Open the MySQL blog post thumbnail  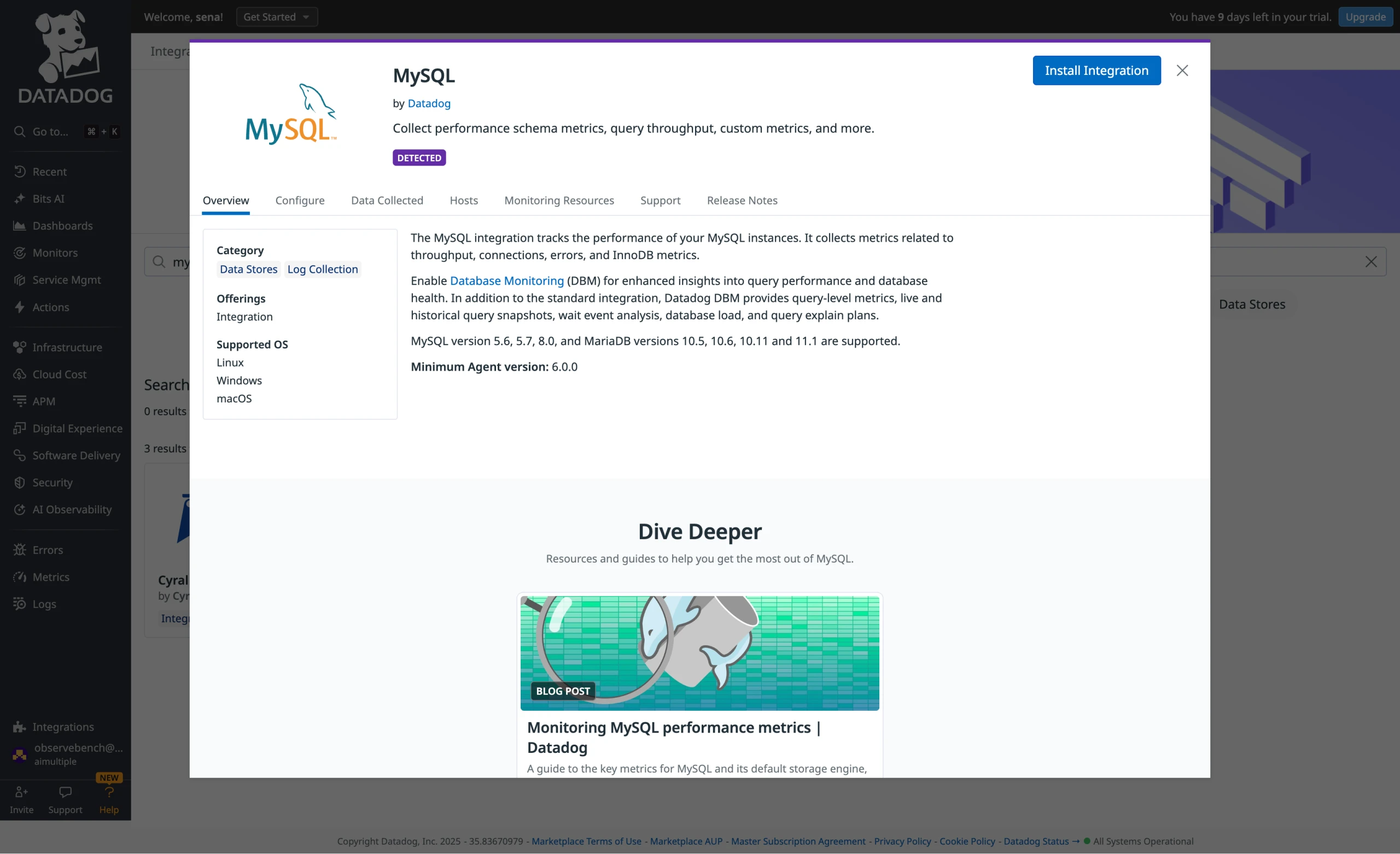[x=699, y=653]
